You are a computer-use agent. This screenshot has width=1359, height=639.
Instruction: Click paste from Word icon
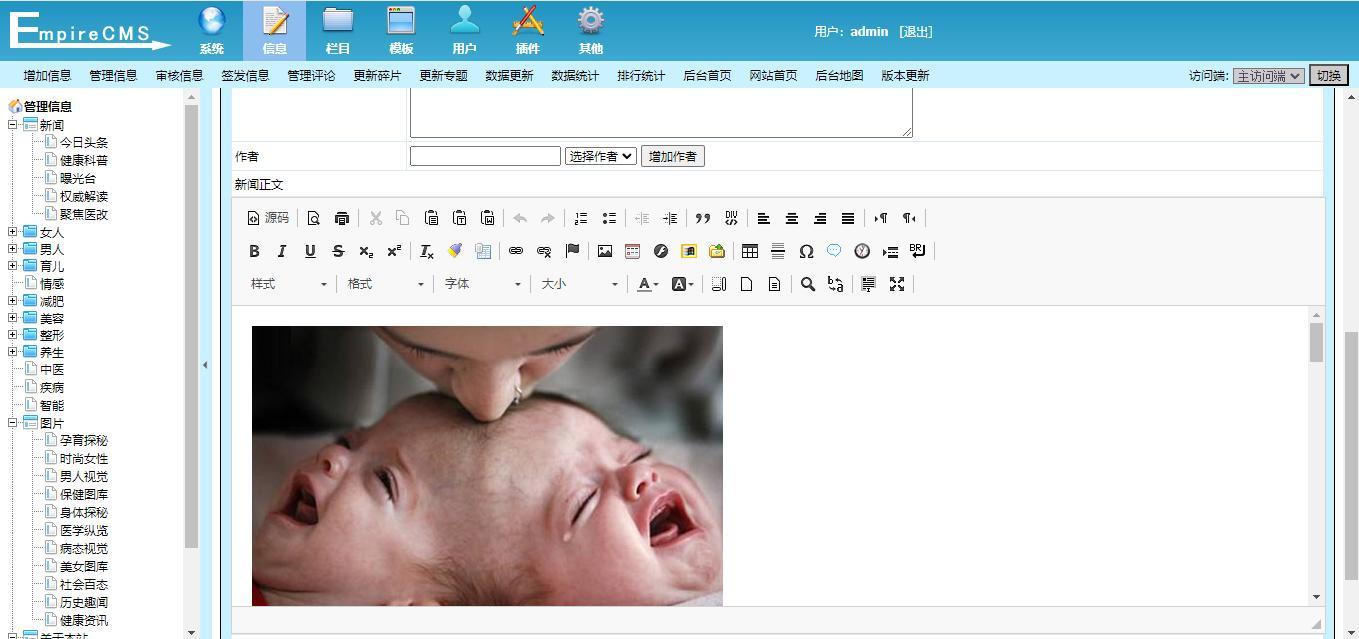(487, 218)
